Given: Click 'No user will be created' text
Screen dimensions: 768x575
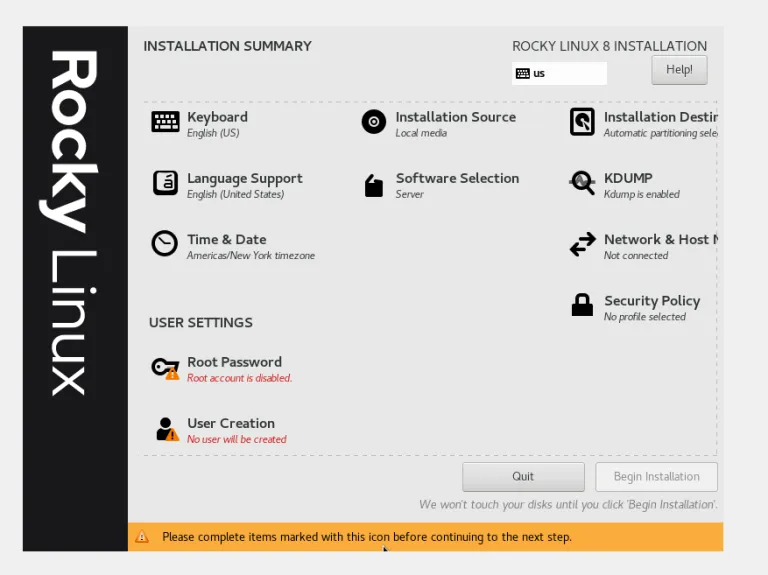Looking at the screenshot, I should pyautogui.click(x=237, y=439).
